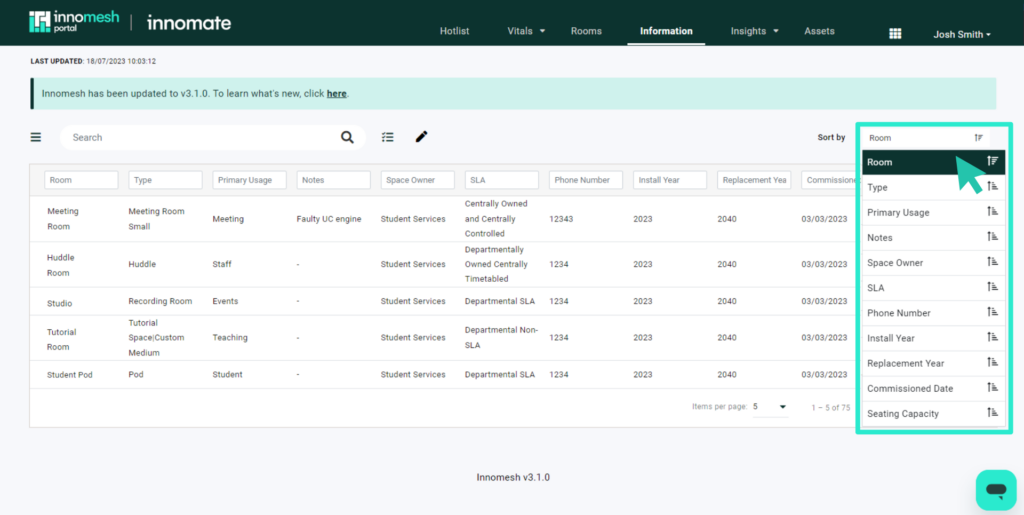The width and height of the screenshot is (1024, 515).
Task: Click the SLA column filter field
Action: tap(502, 180)
